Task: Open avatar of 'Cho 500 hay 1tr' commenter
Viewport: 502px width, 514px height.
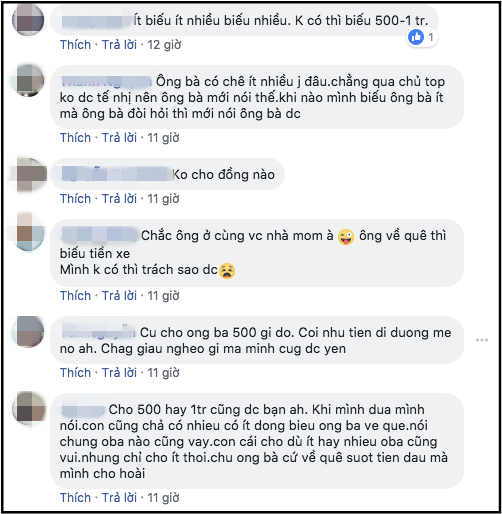Action: (28, 409)
